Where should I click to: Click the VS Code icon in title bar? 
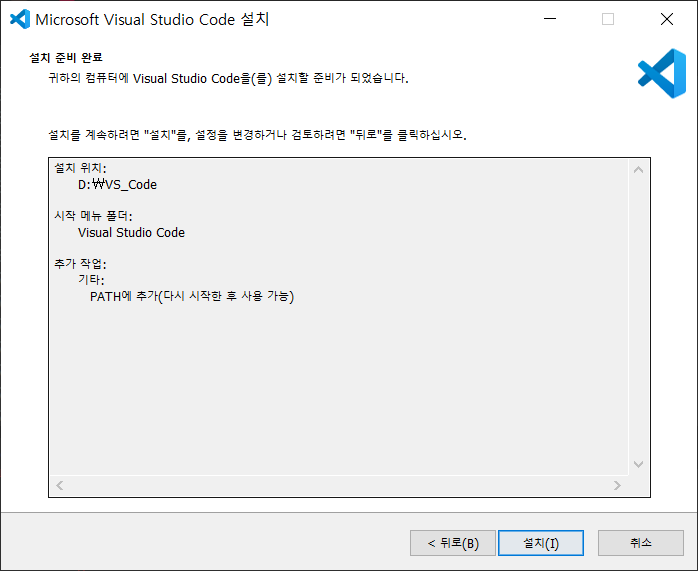coord(20,19)
